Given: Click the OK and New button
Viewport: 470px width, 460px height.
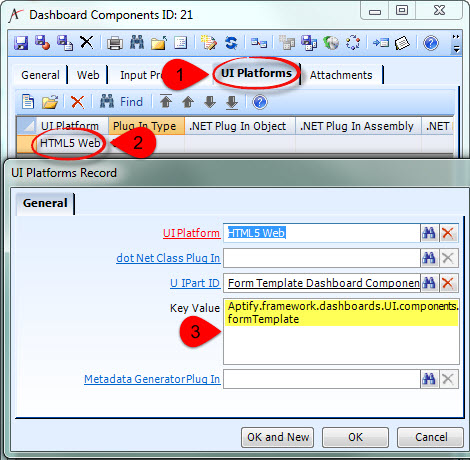Looking at the screenshot, I should click(278, 437).
